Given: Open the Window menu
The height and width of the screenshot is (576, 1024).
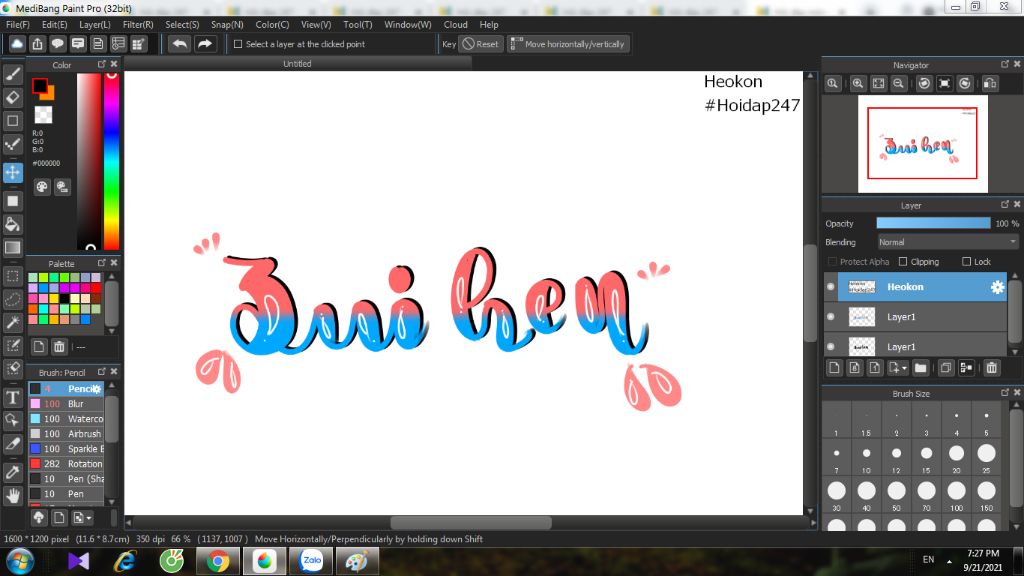Looking at the screenshot, I should click(408, 24).
